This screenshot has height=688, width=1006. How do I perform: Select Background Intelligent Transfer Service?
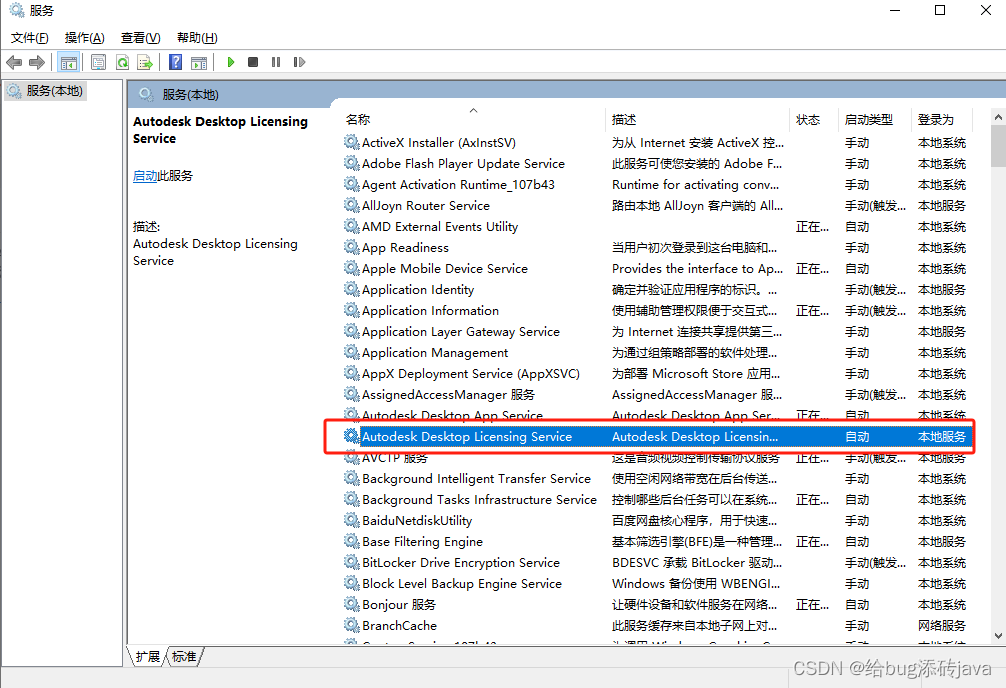point(658,479)
